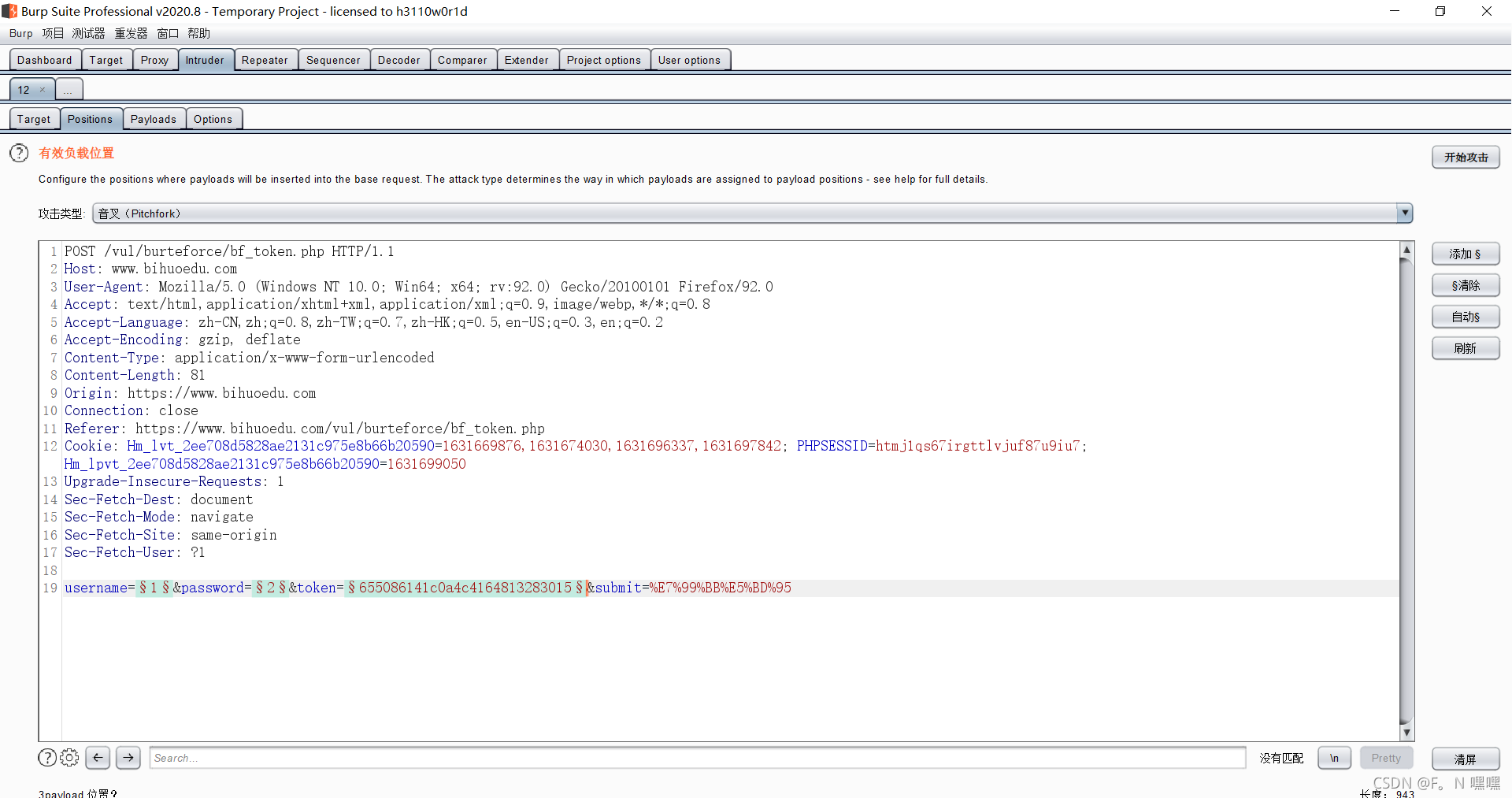The image size is (1512, 798).
Task: Open the 项目 menu
Action: pos(53,33)
